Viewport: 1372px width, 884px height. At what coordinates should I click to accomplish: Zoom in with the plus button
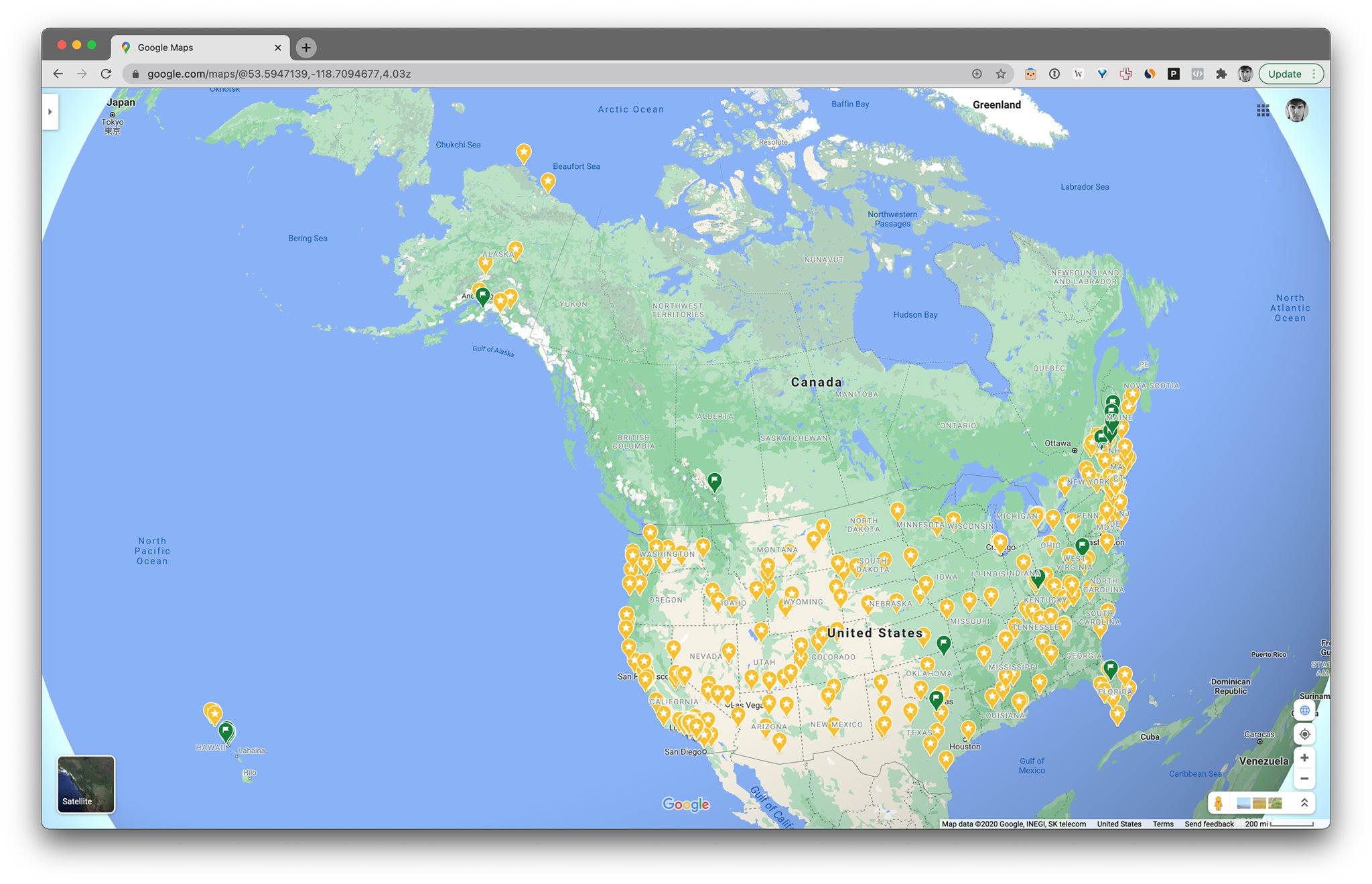coord(1304,757)
